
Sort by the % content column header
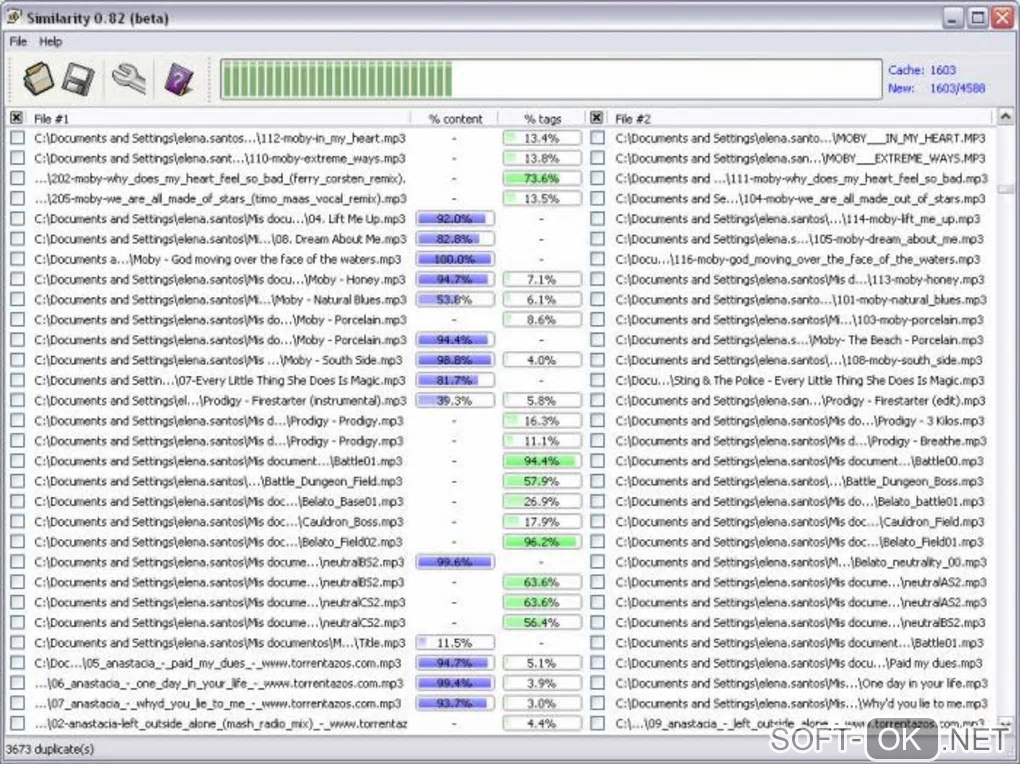[455, 118]
